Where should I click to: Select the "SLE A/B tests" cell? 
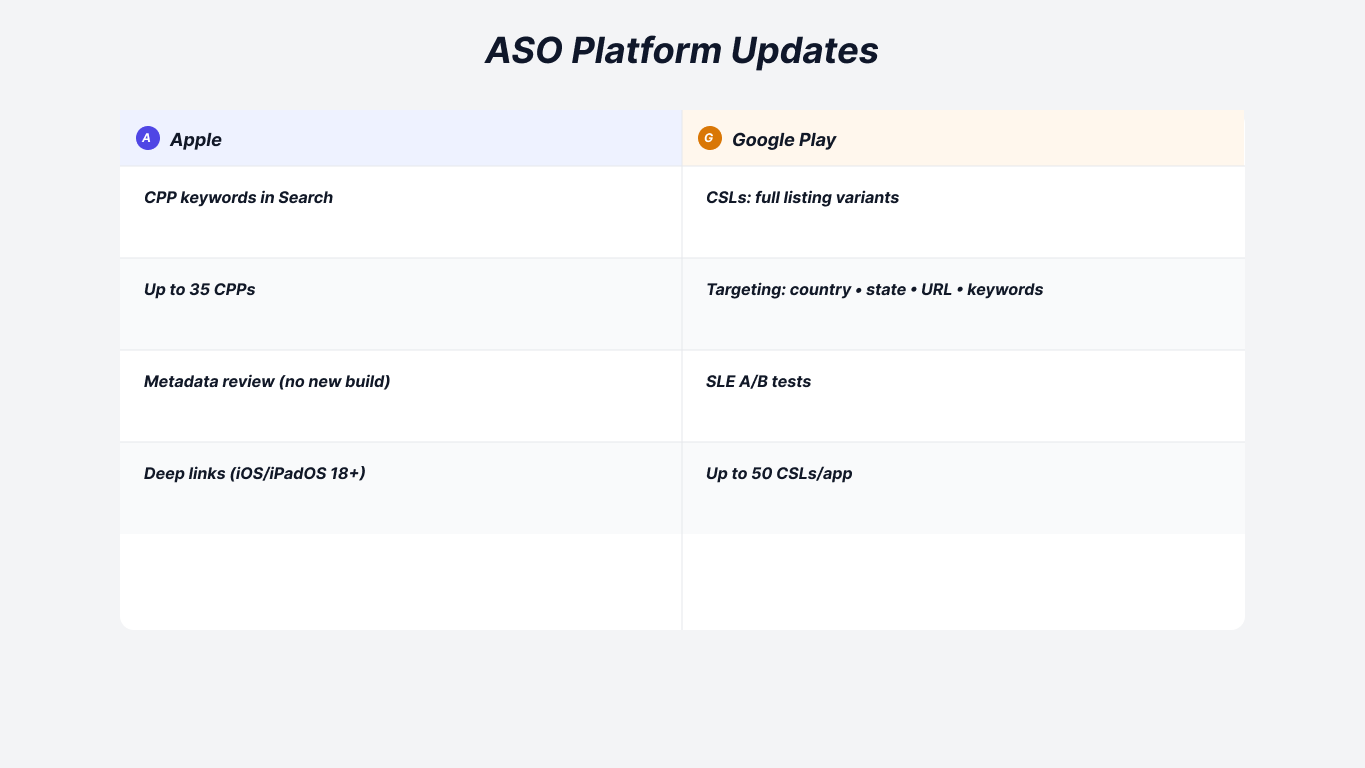coord(758,382)
